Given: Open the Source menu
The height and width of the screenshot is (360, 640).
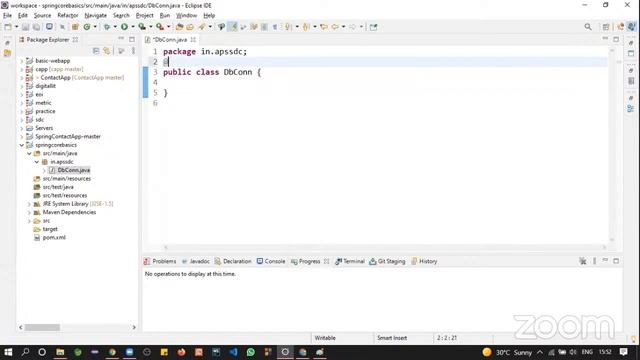Looking at the screenshot, I should pos(42,16).
